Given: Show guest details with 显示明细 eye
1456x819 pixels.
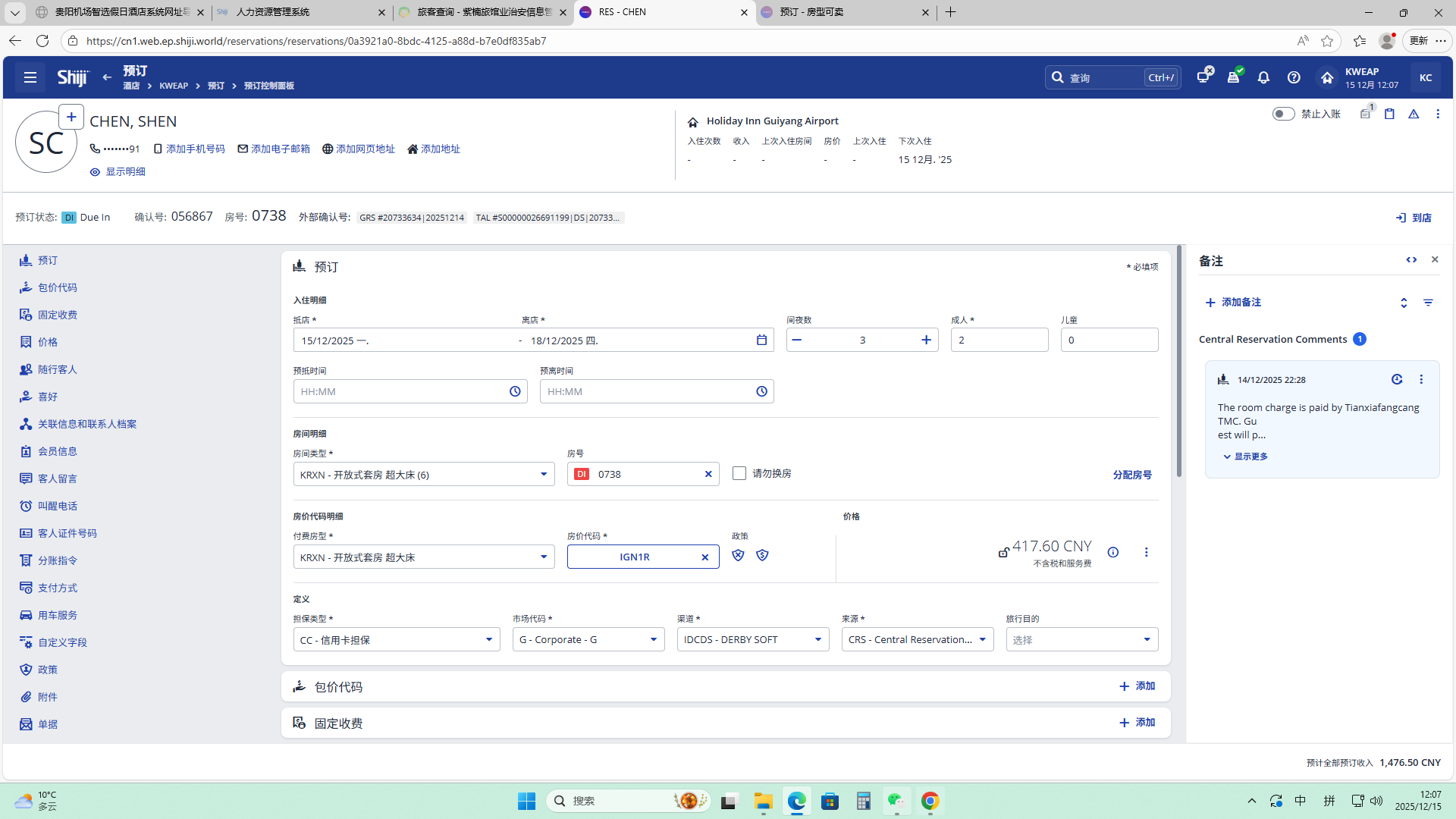Looking at the screenshot, I should point(118,171).
